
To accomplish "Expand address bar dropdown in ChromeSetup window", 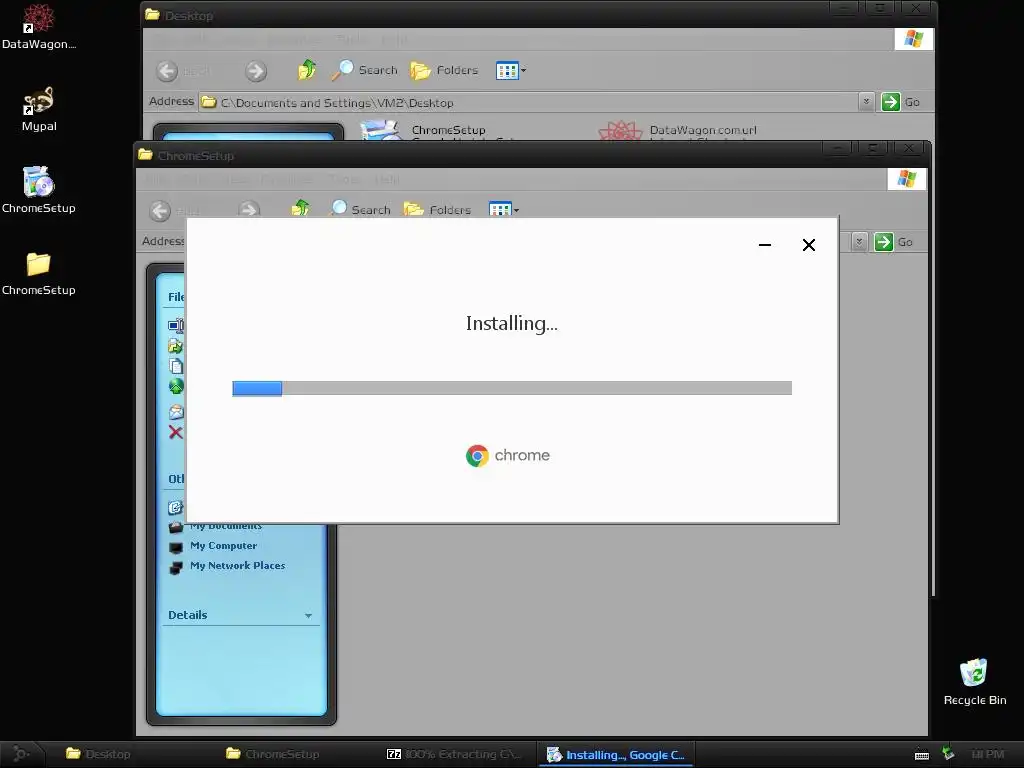I will coord(859,242).
